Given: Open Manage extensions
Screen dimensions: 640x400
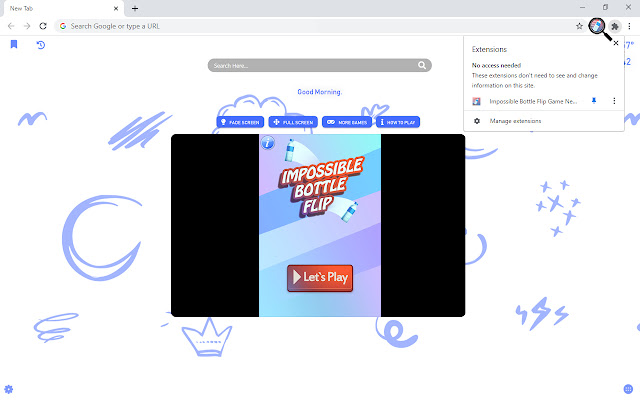Looking at the screenshot, I should coord(515,121).
